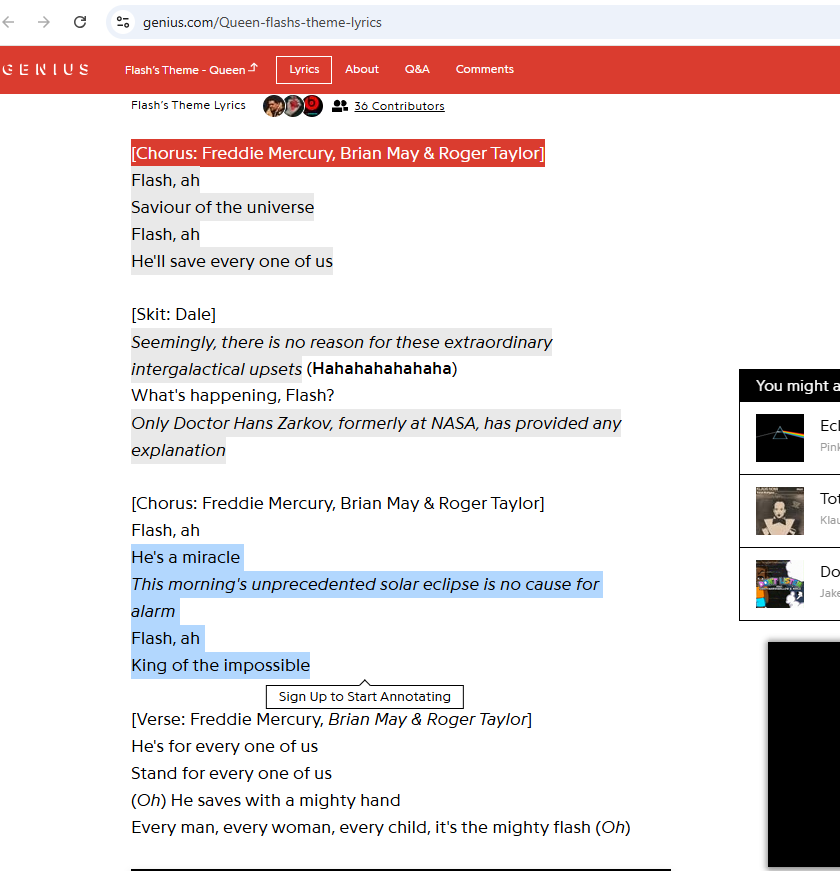Go forward with the browser forward arrow
The image size is (840, 871).
click(x=44, y=22)
